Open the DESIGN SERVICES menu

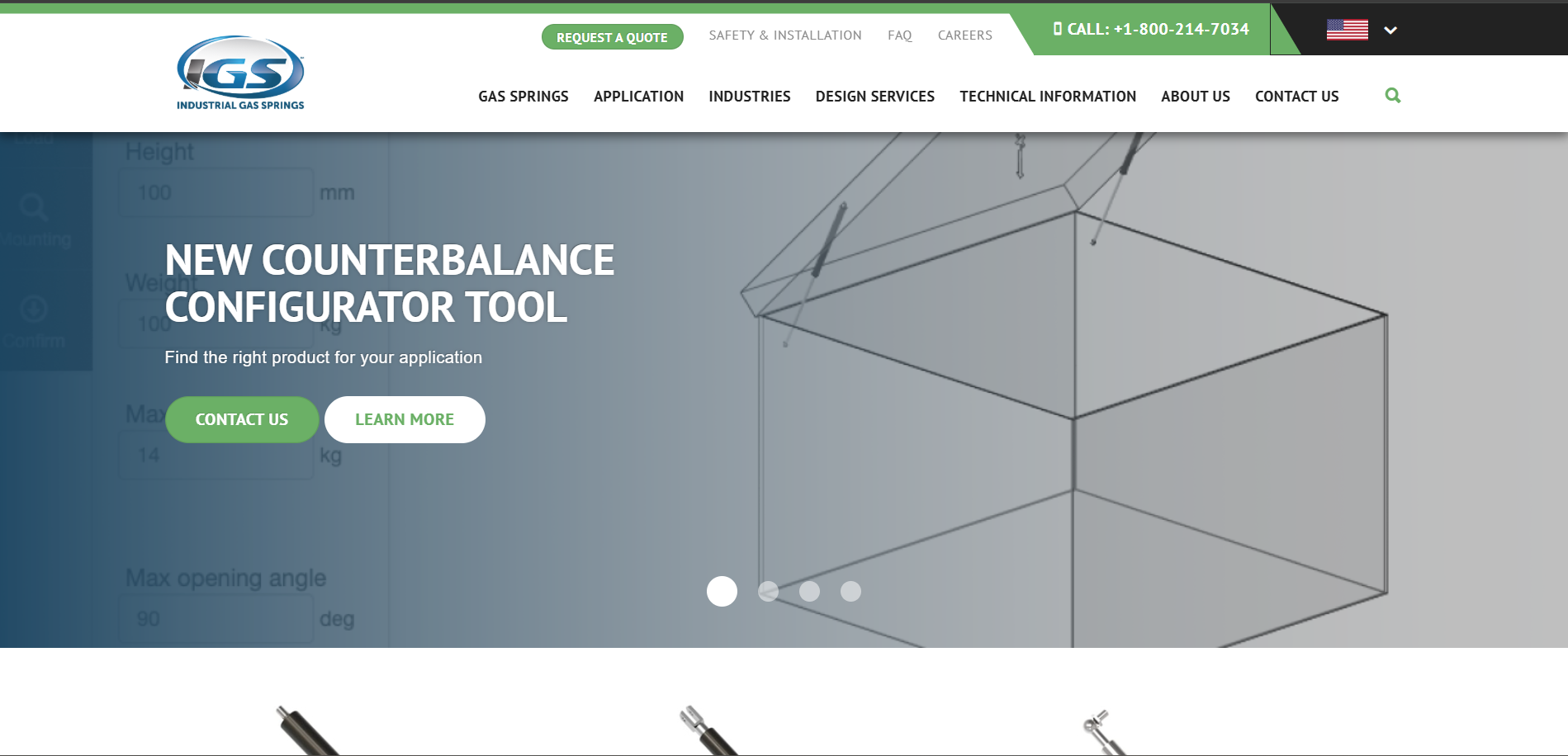pos(875,97)
